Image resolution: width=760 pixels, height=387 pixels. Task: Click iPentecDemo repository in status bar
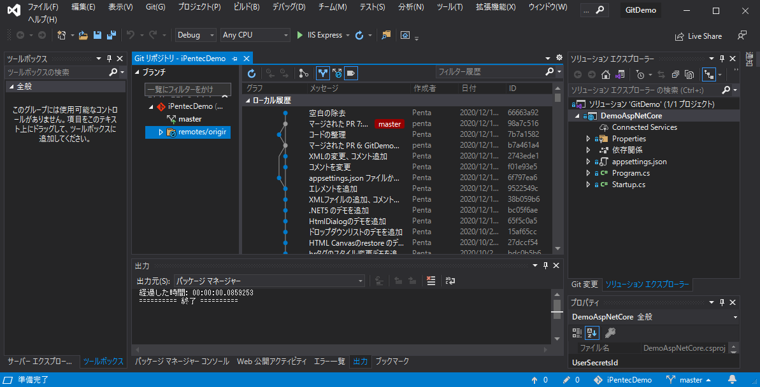click(623, 380)
